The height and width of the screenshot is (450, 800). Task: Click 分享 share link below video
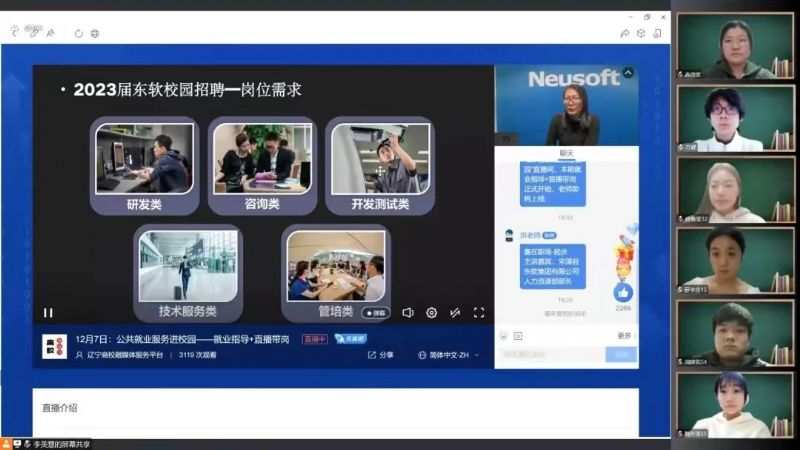(382, 355)
